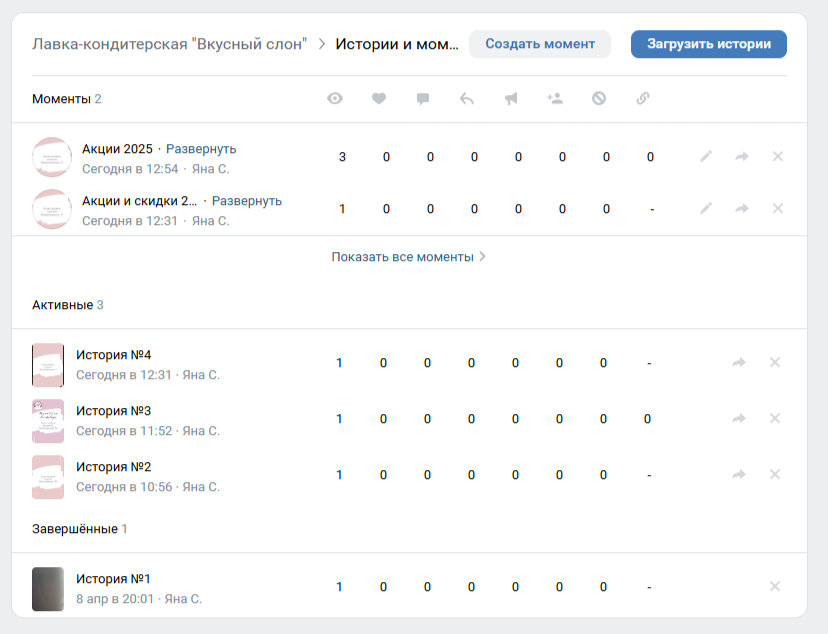The image size is (828, 634).
Task: Click the Моменты section heading
Action: (x=61, y=99)
